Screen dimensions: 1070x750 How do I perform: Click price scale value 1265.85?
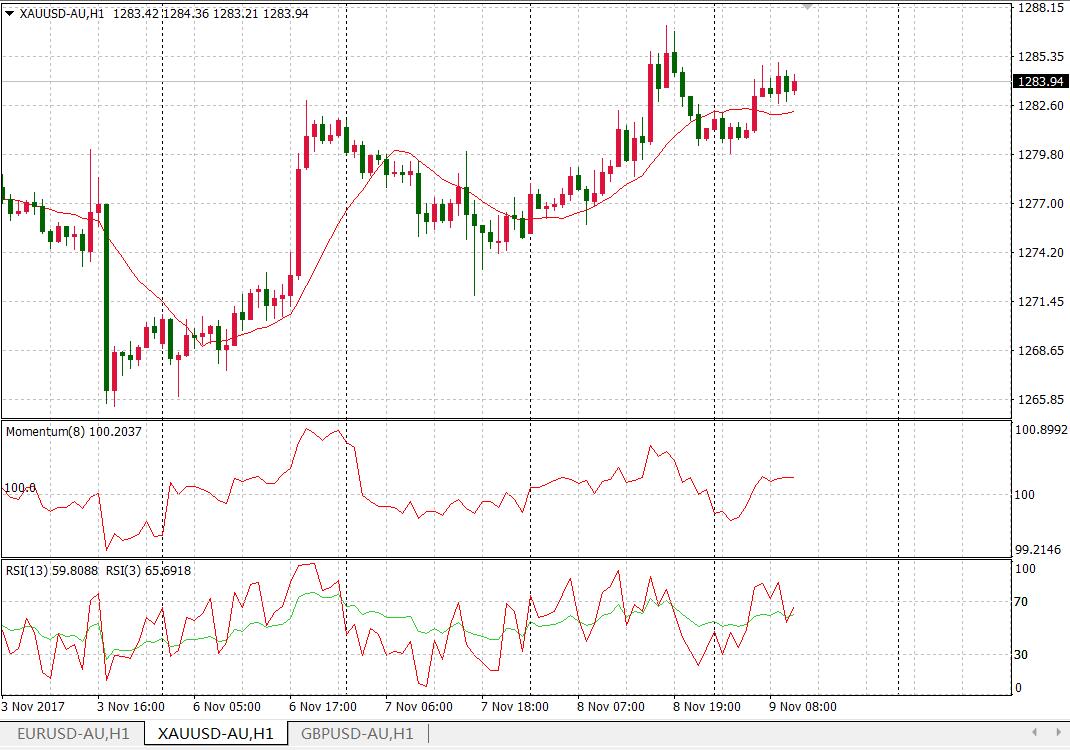pyautogui.click(x=1041, y=400)
